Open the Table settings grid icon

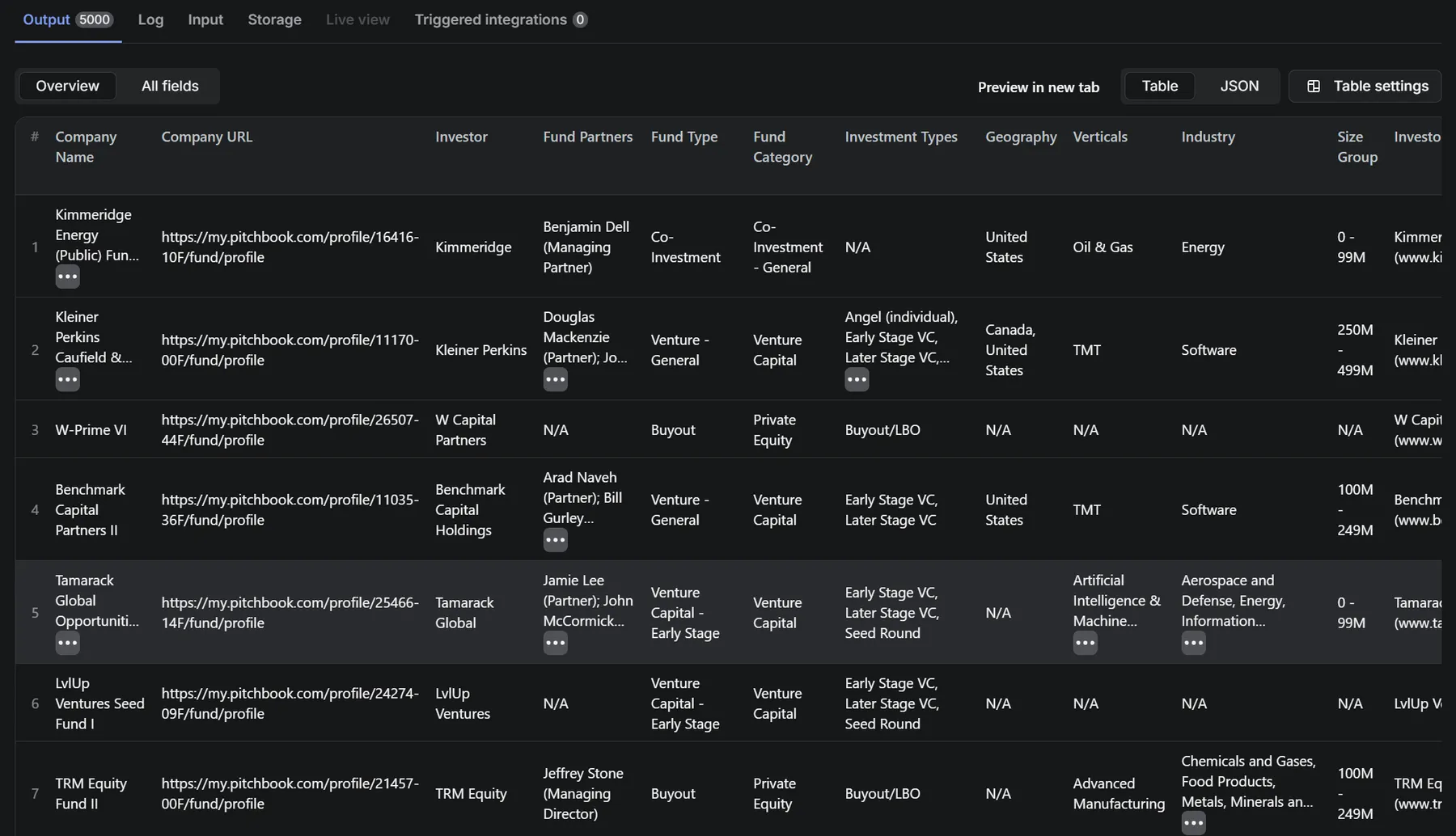tap(1314, 86)
